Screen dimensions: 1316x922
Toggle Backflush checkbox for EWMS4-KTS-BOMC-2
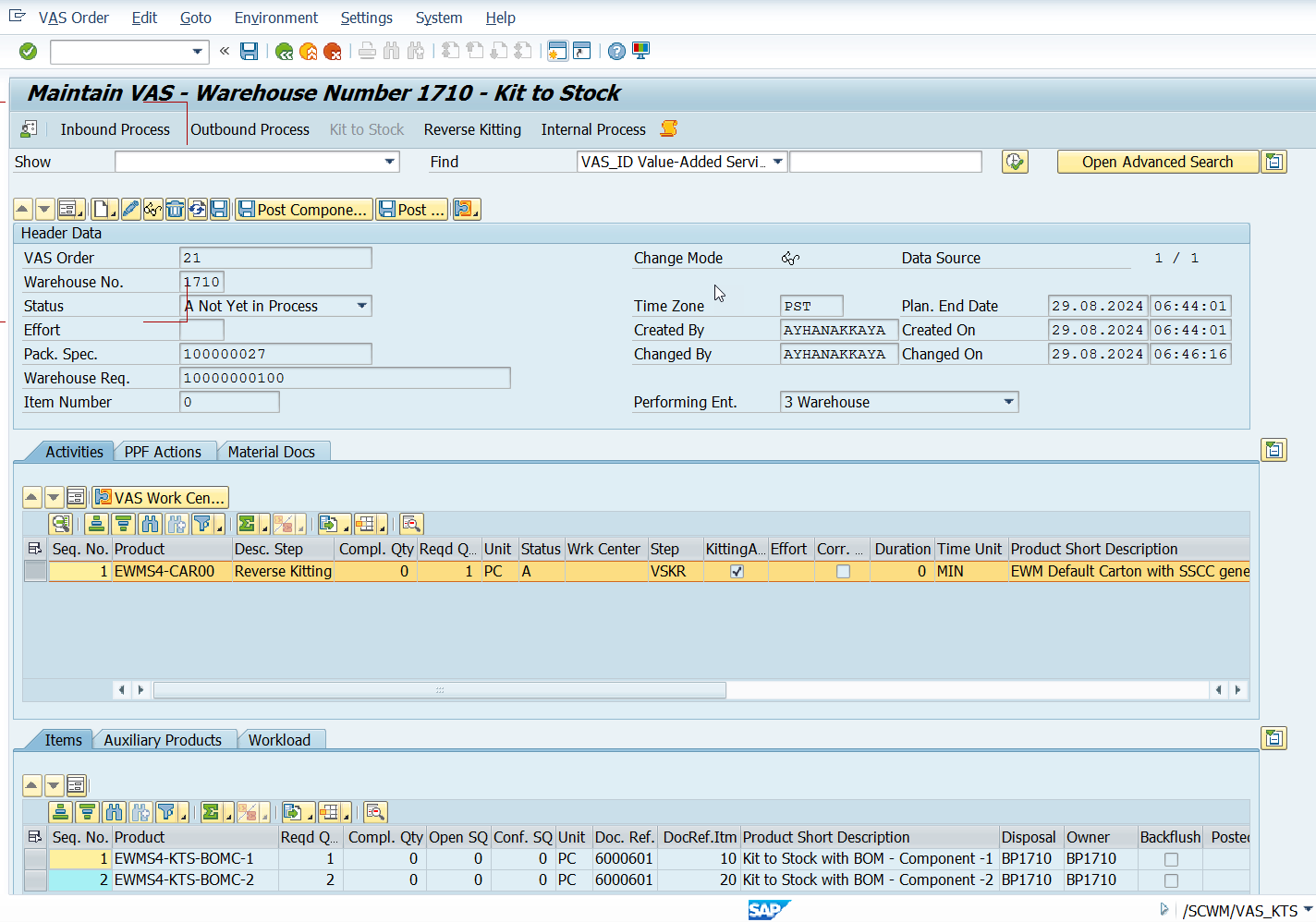pos(1171,880)
